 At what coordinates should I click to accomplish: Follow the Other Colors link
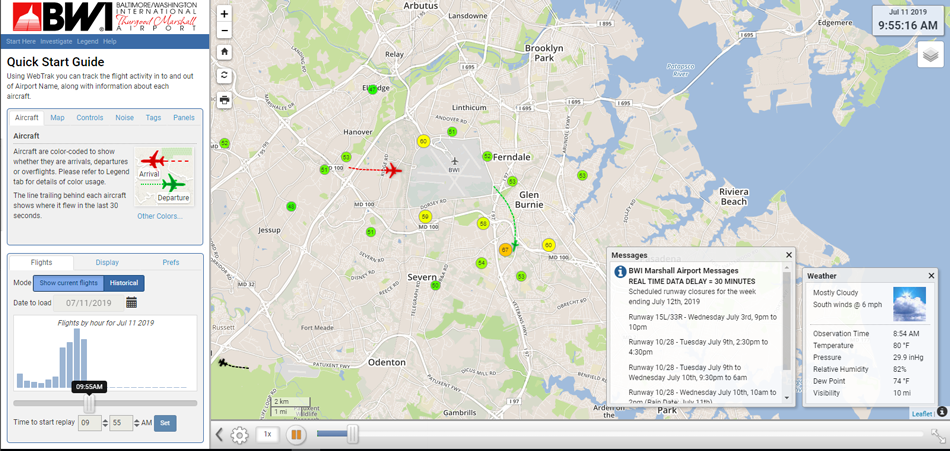[160, 216]
